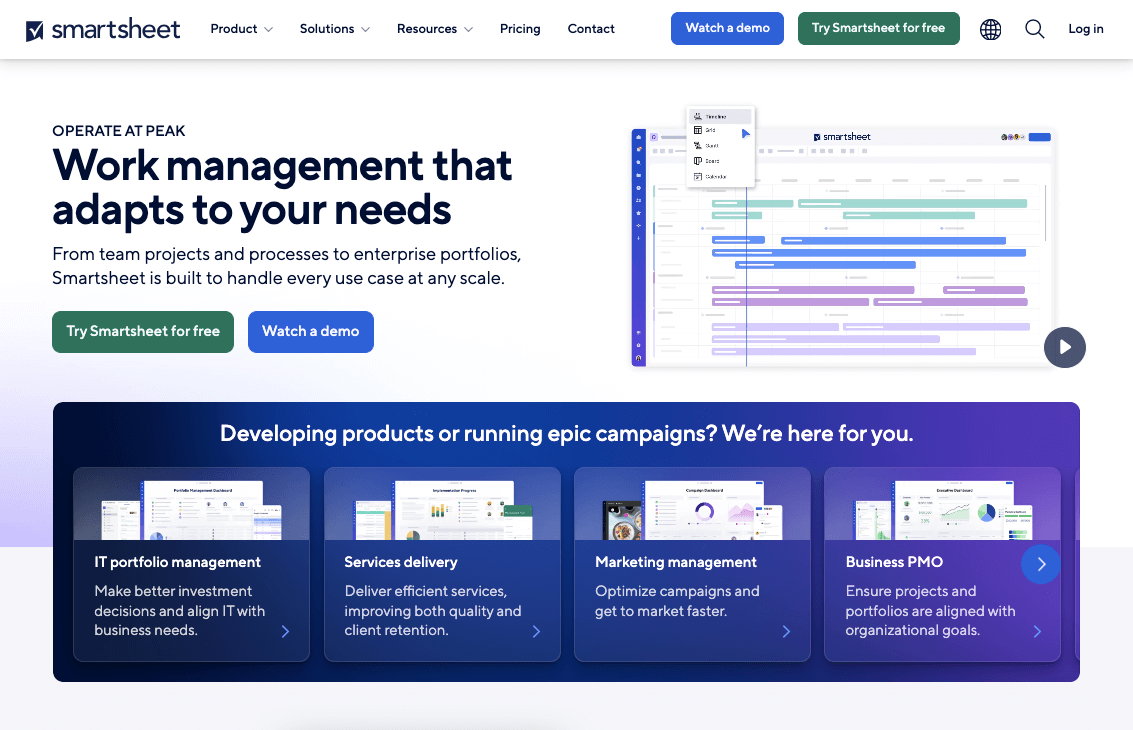The height and width of the screenshot is (730, 1133).
Task: Advance the carousel with the round blue arrow
Action: tap(1041, 564)
